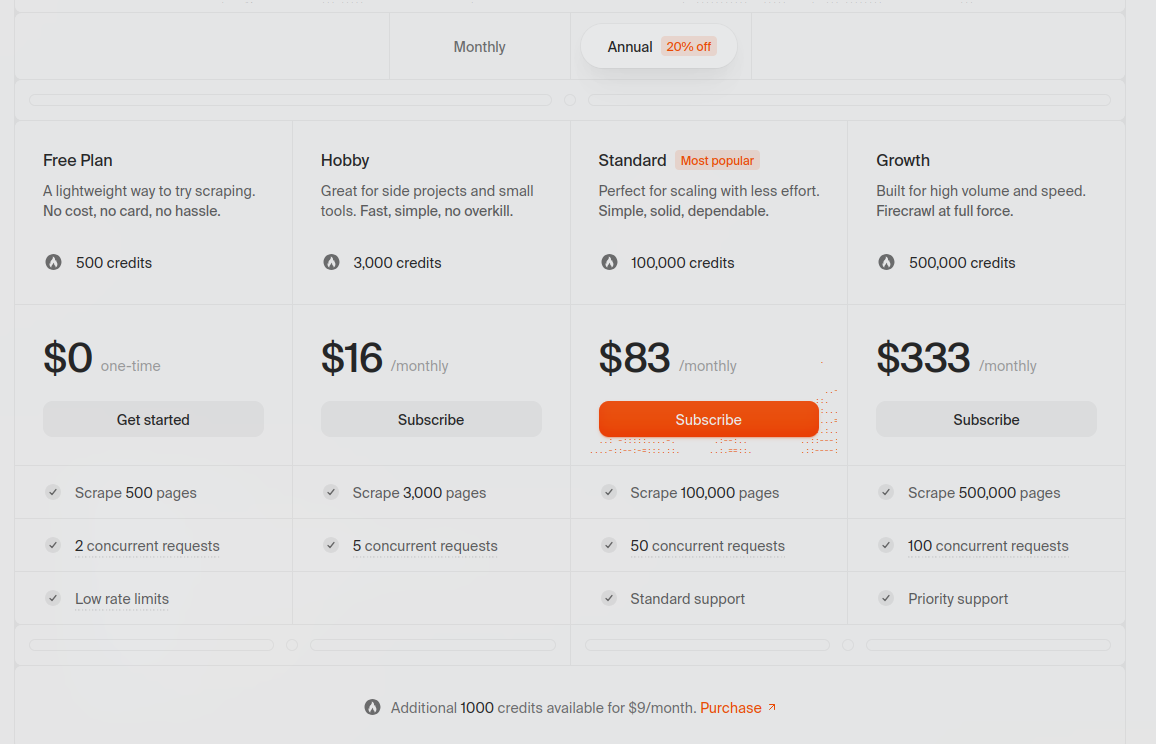
Task: Click flame icon beside Additional 1000 credits
Action: 372,708
